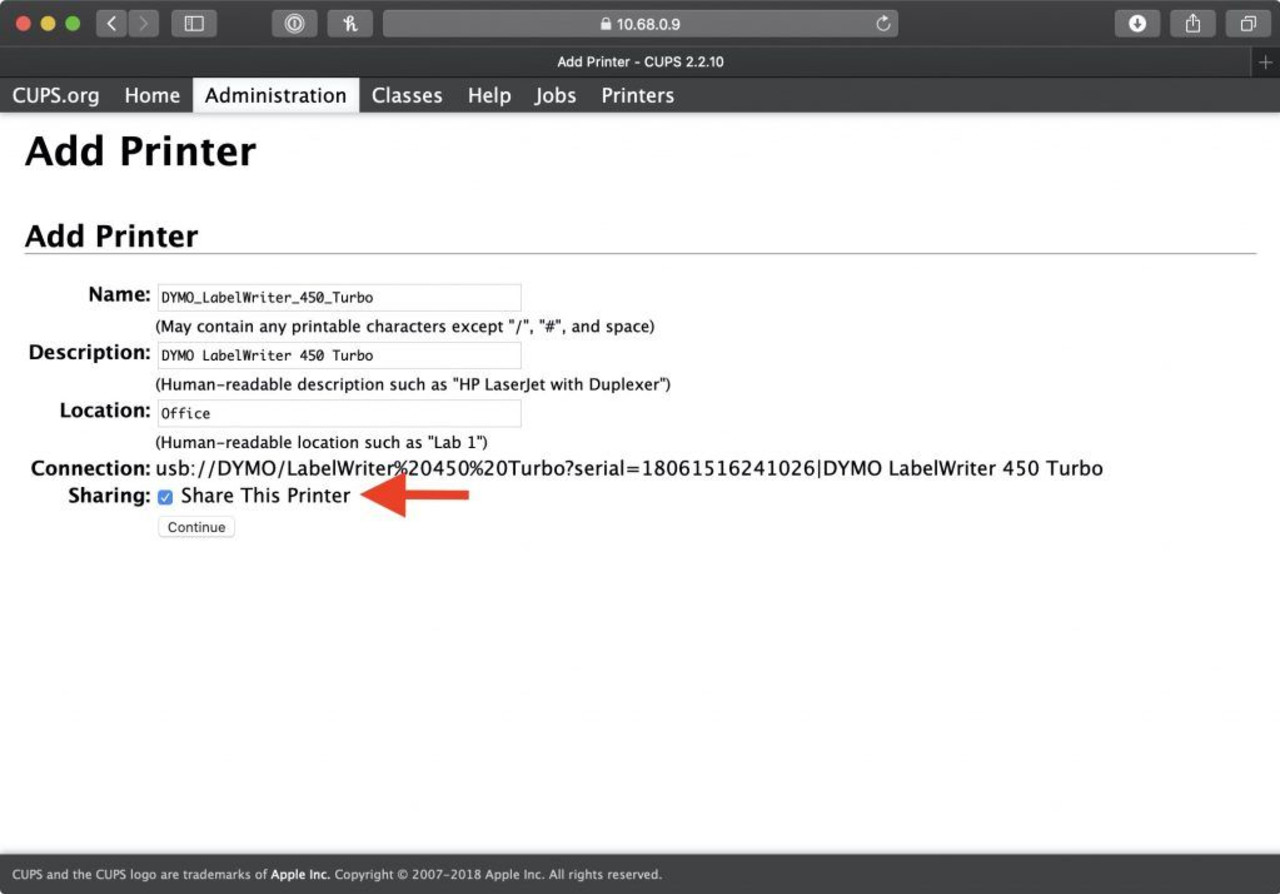Click the Apple Inc. text in footer
1280x894 pixels.
coord(301,874)
